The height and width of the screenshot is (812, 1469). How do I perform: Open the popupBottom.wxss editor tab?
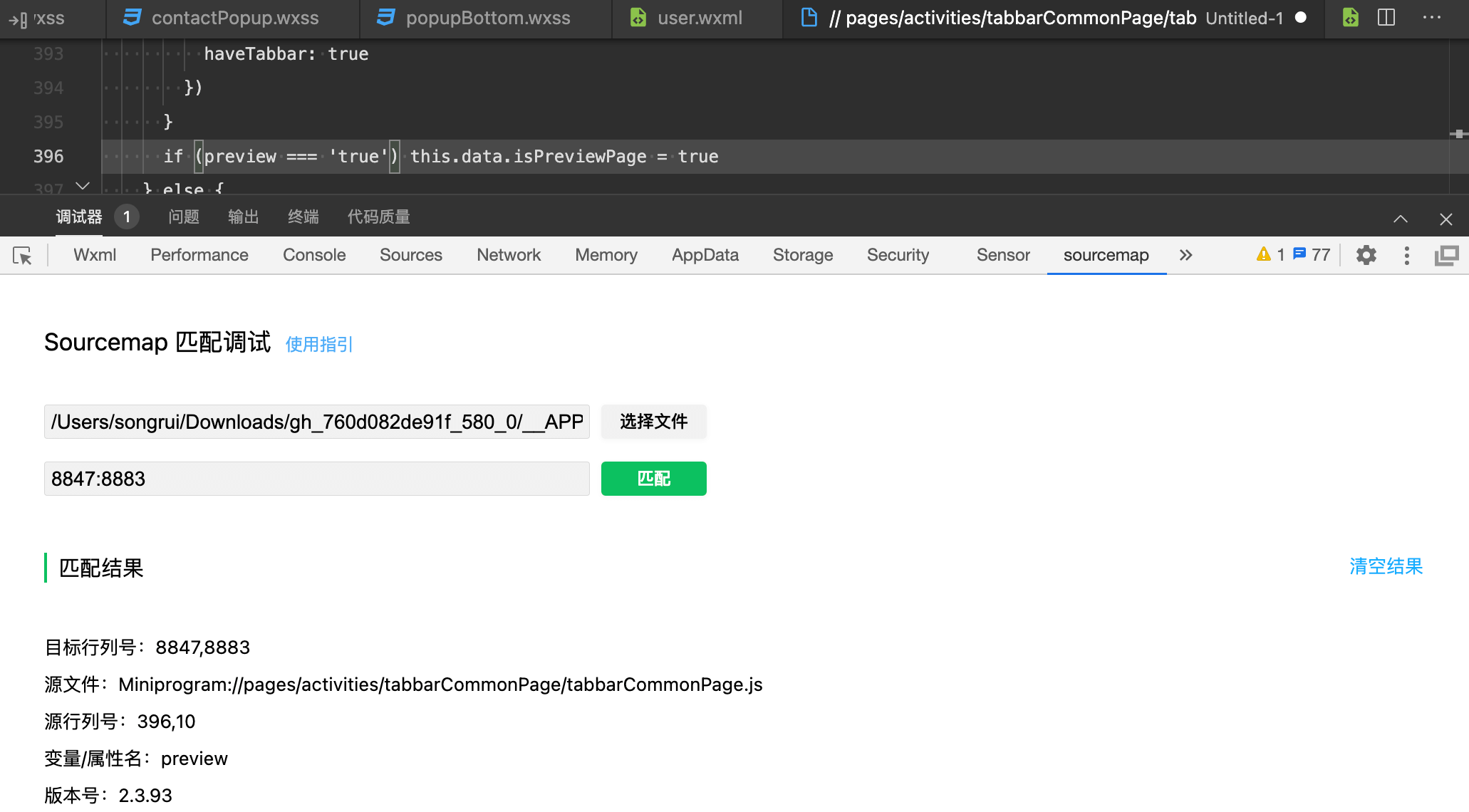[487, 18]
